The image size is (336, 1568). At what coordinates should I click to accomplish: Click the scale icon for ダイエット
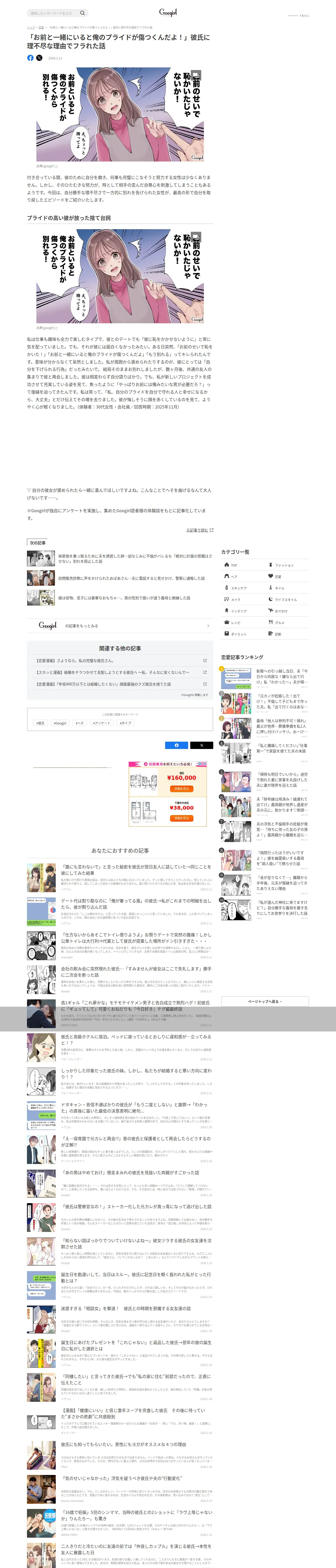(x=226, y=634)
